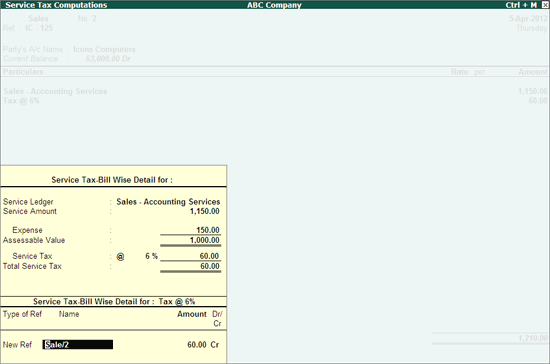Click the Cr indicator beside the bill amount
This screenshot has height=364, width=550.
tap(215, 345)
